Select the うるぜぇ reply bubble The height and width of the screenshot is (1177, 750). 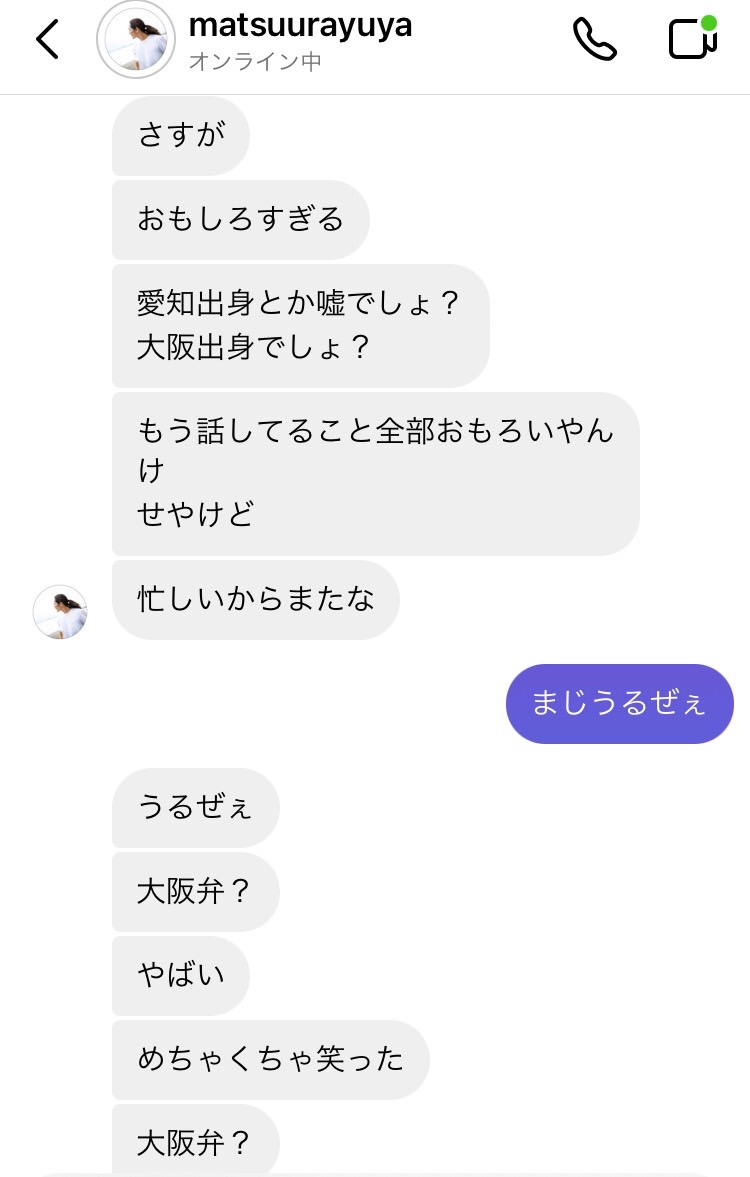195,807
